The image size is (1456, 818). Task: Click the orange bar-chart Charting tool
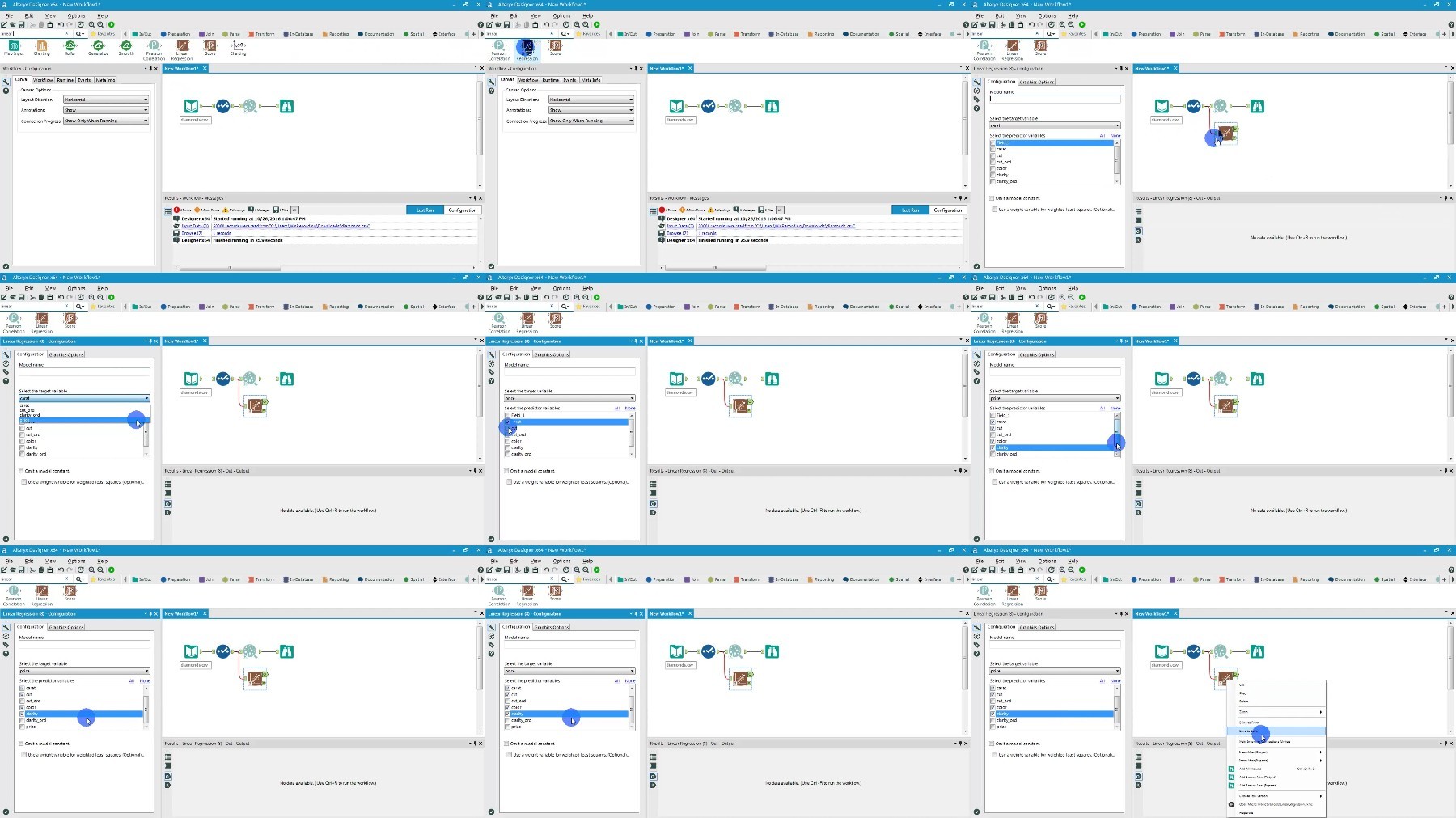coord(42,47)
